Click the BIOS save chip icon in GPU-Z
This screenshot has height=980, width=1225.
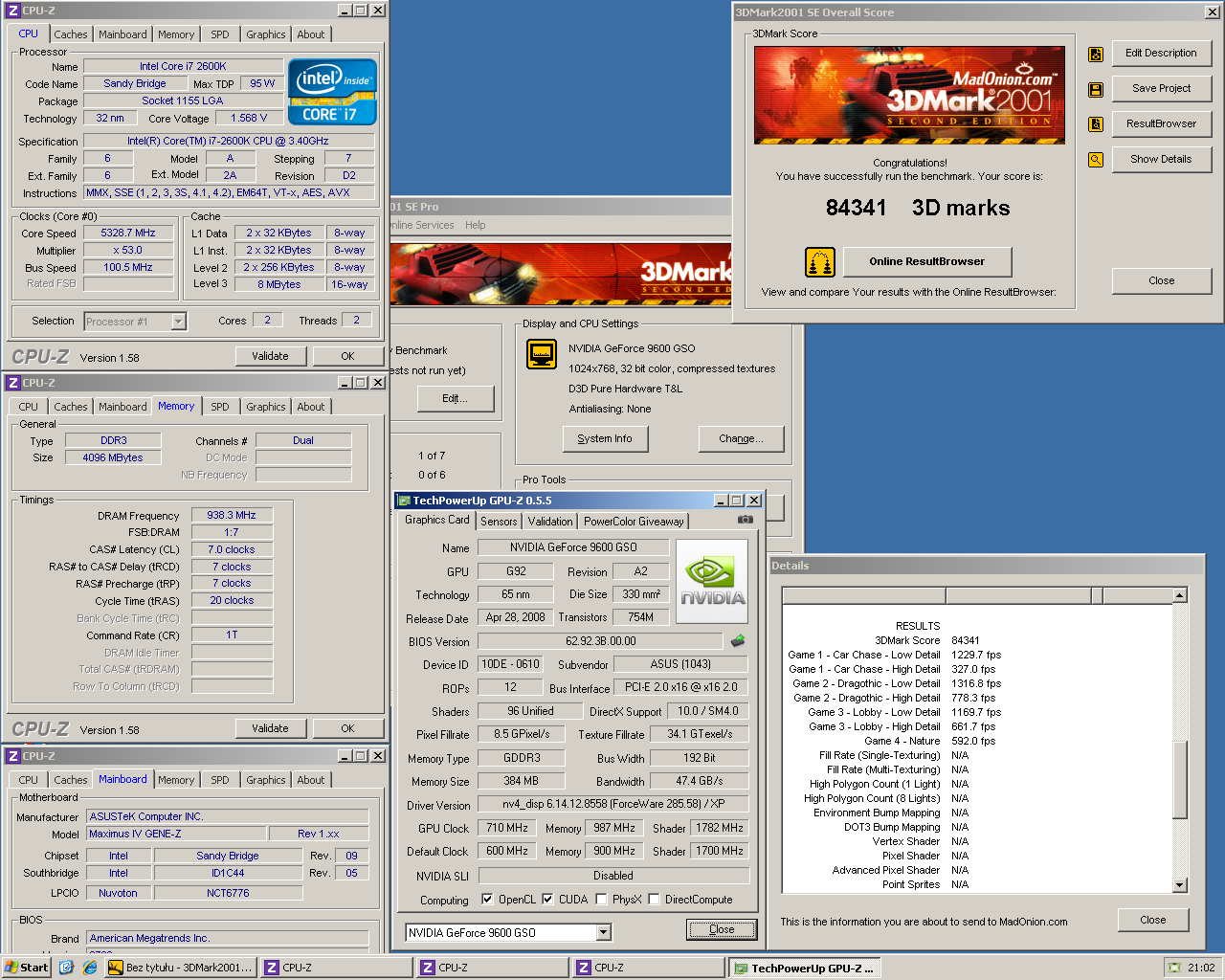pyautogui.click(x=738, y=641)
